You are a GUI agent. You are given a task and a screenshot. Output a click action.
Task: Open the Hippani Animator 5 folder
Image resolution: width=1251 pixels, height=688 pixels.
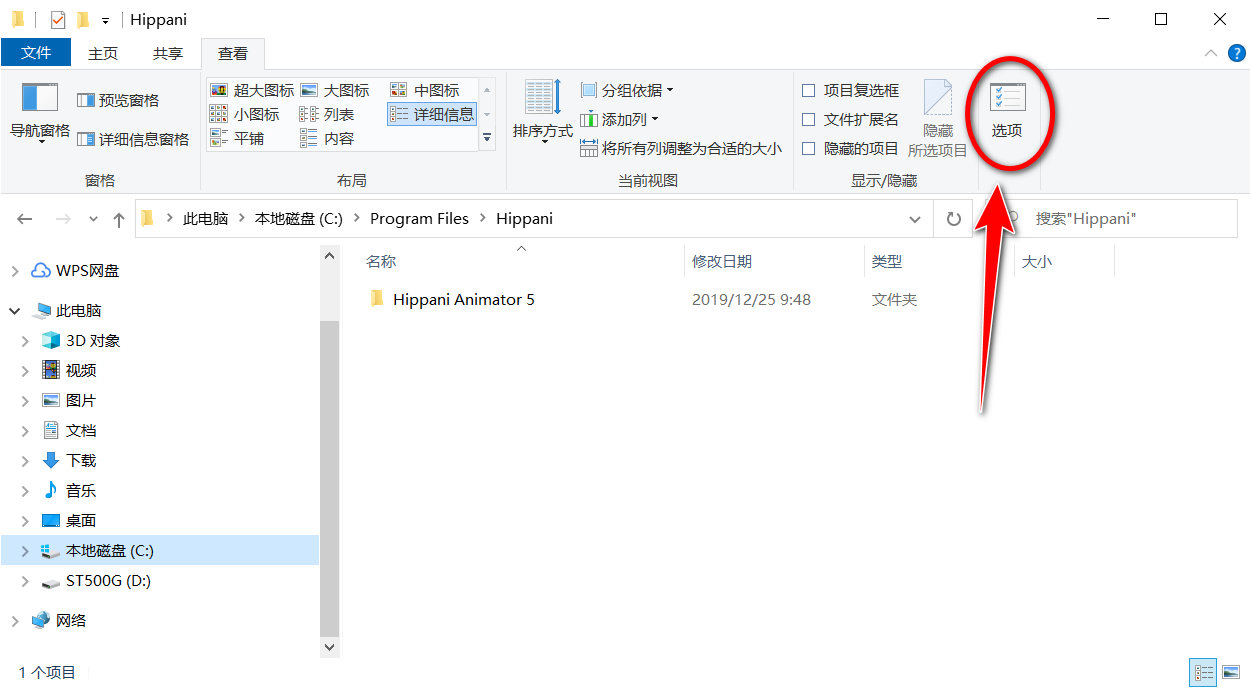[x=463, y=299]
